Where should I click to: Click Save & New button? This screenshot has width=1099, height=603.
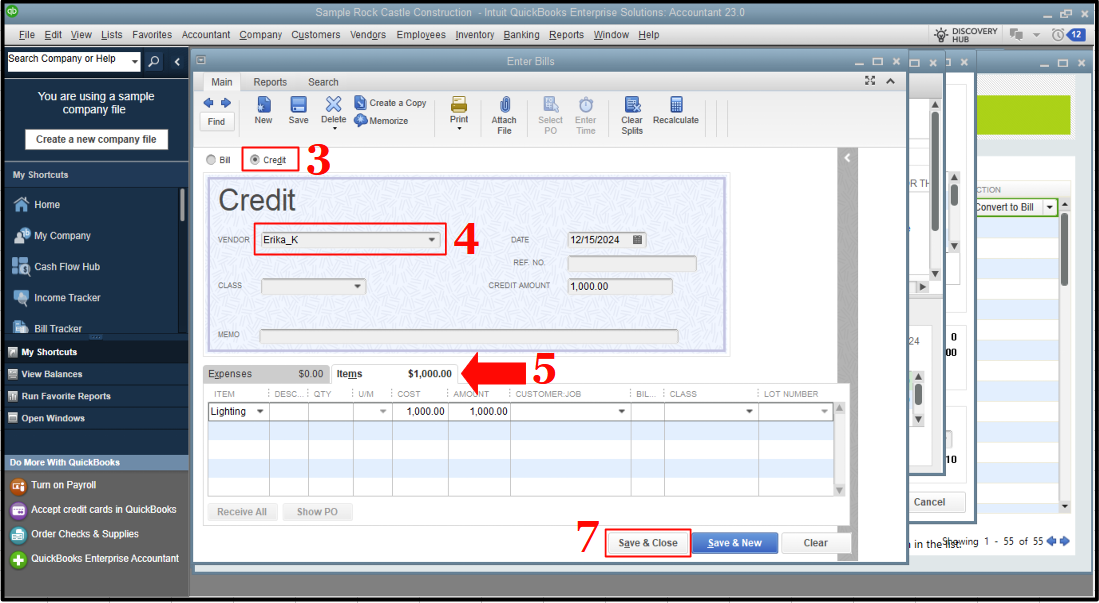coord(735,543)
